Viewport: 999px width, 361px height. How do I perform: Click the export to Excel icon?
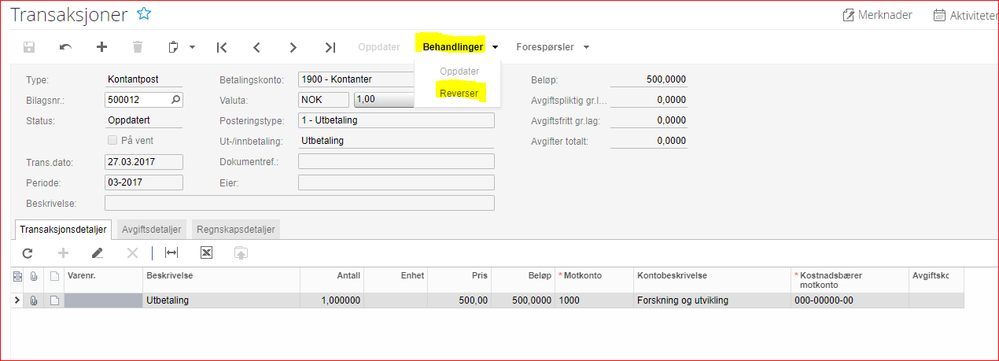[x=206, y=253]
